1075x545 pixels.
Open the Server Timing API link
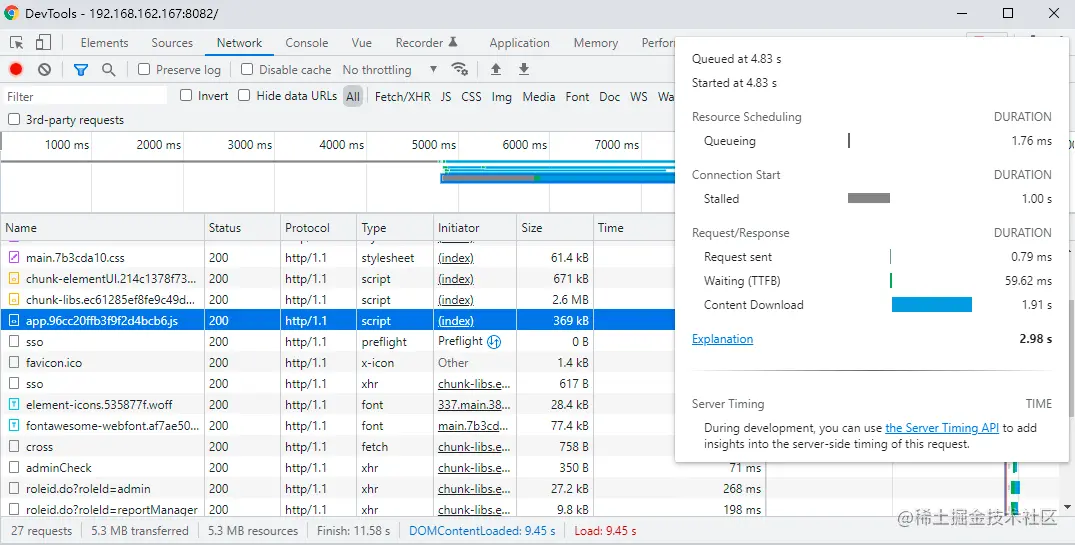click(x=941, y=428)
